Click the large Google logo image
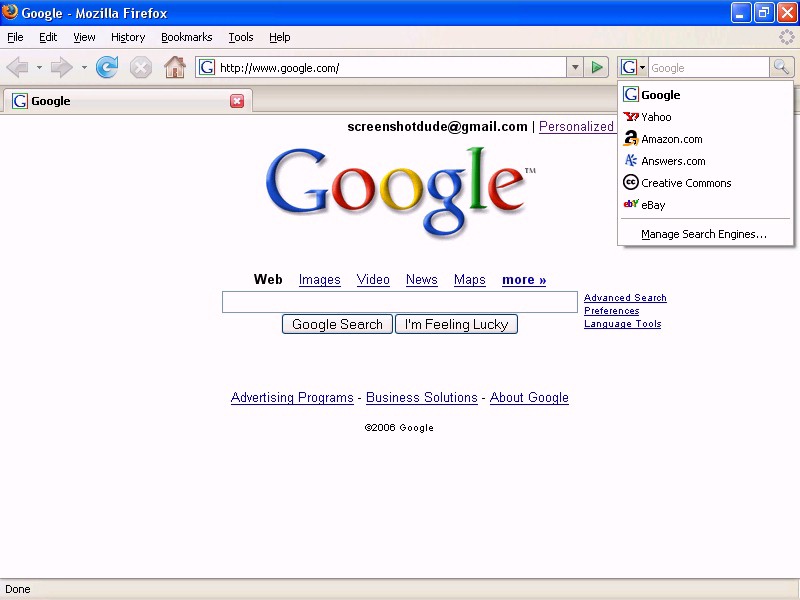The width and height of the screenshot is (800, 600). click(401, 191)
